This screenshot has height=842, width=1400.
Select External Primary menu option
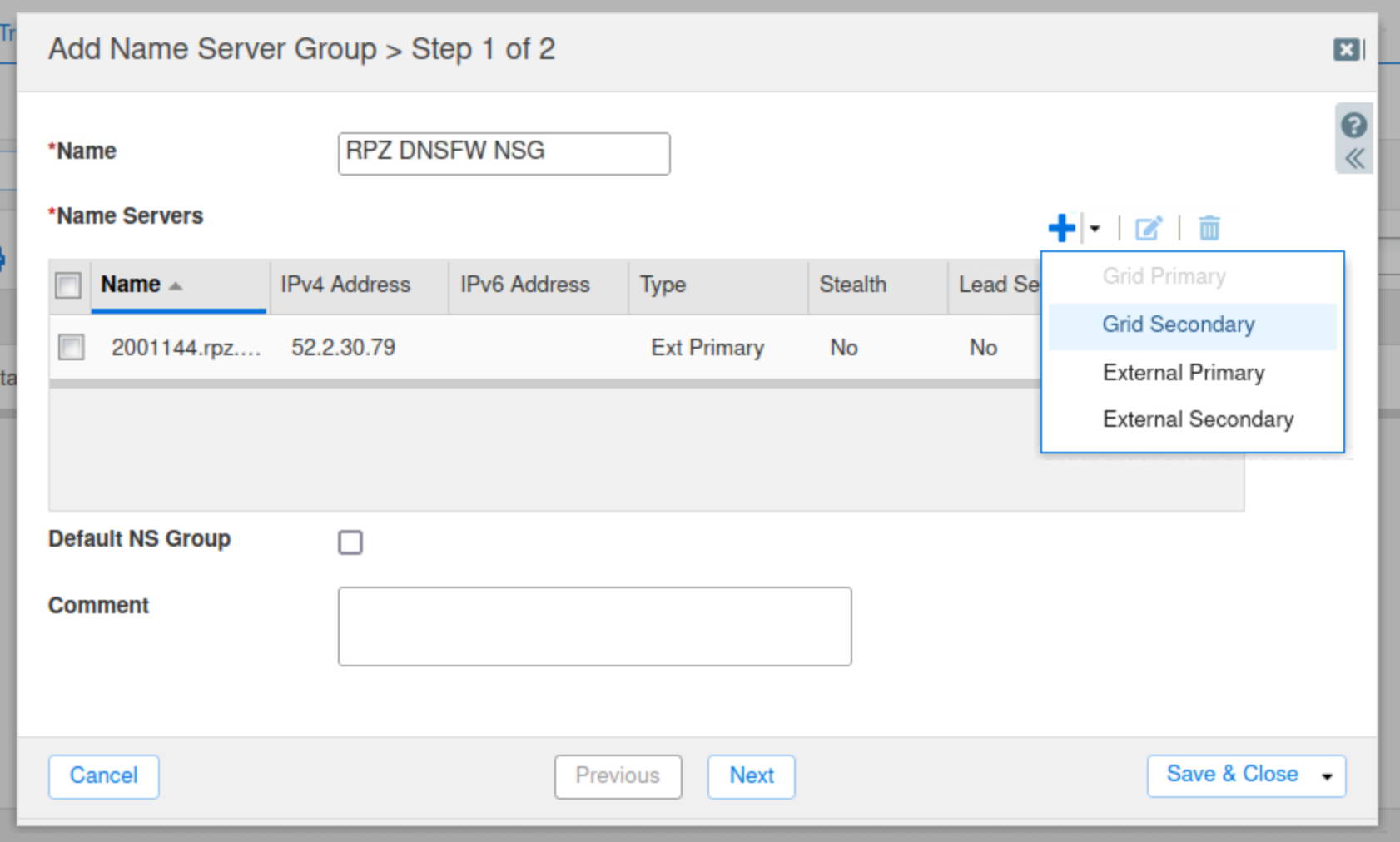[1183, 373]
